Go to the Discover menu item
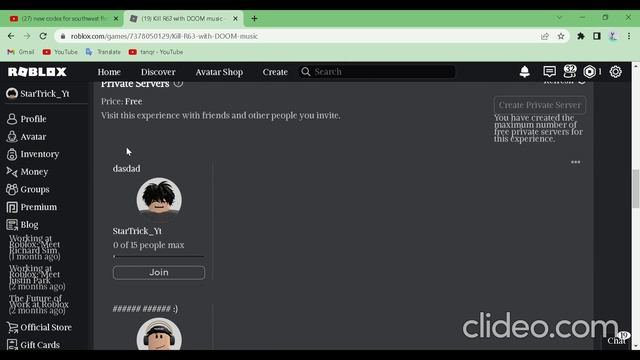 pos(158,72)
